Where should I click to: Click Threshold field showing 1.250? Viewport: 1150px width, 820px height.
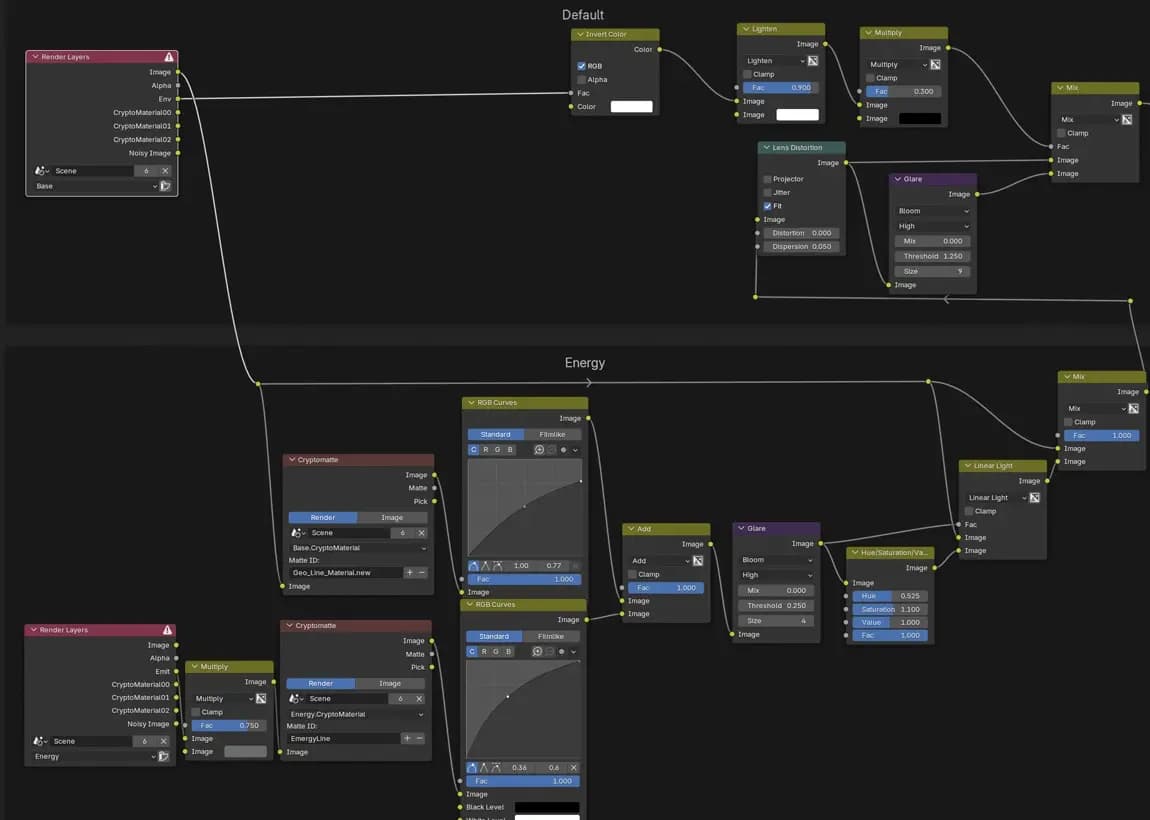click(932, 256)
